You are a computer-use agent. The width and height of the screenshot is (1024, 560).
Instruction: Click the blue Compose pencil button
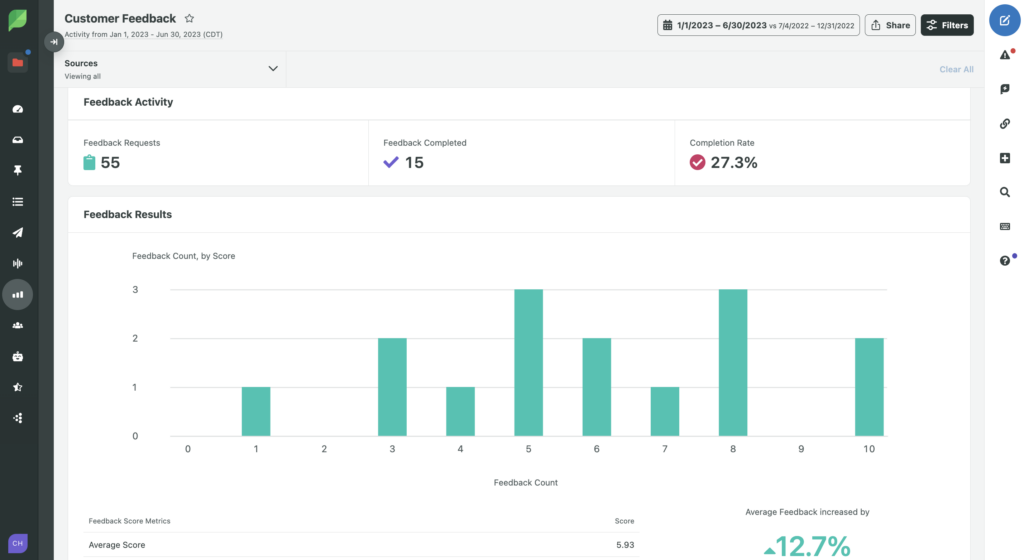[1005, 21]
